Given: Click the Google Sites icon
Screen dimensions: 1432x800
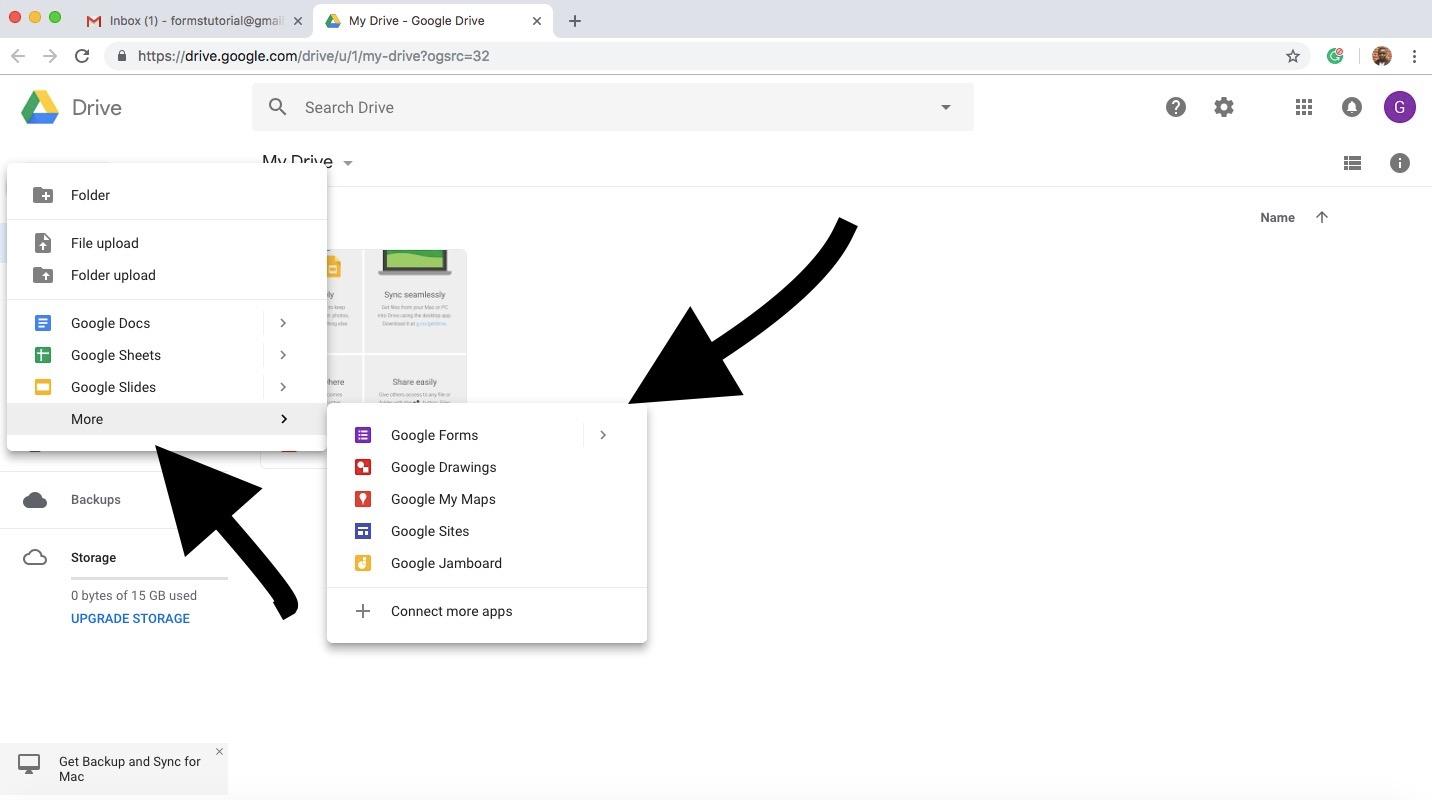Looking at the screenshot, I should point(363,531).
